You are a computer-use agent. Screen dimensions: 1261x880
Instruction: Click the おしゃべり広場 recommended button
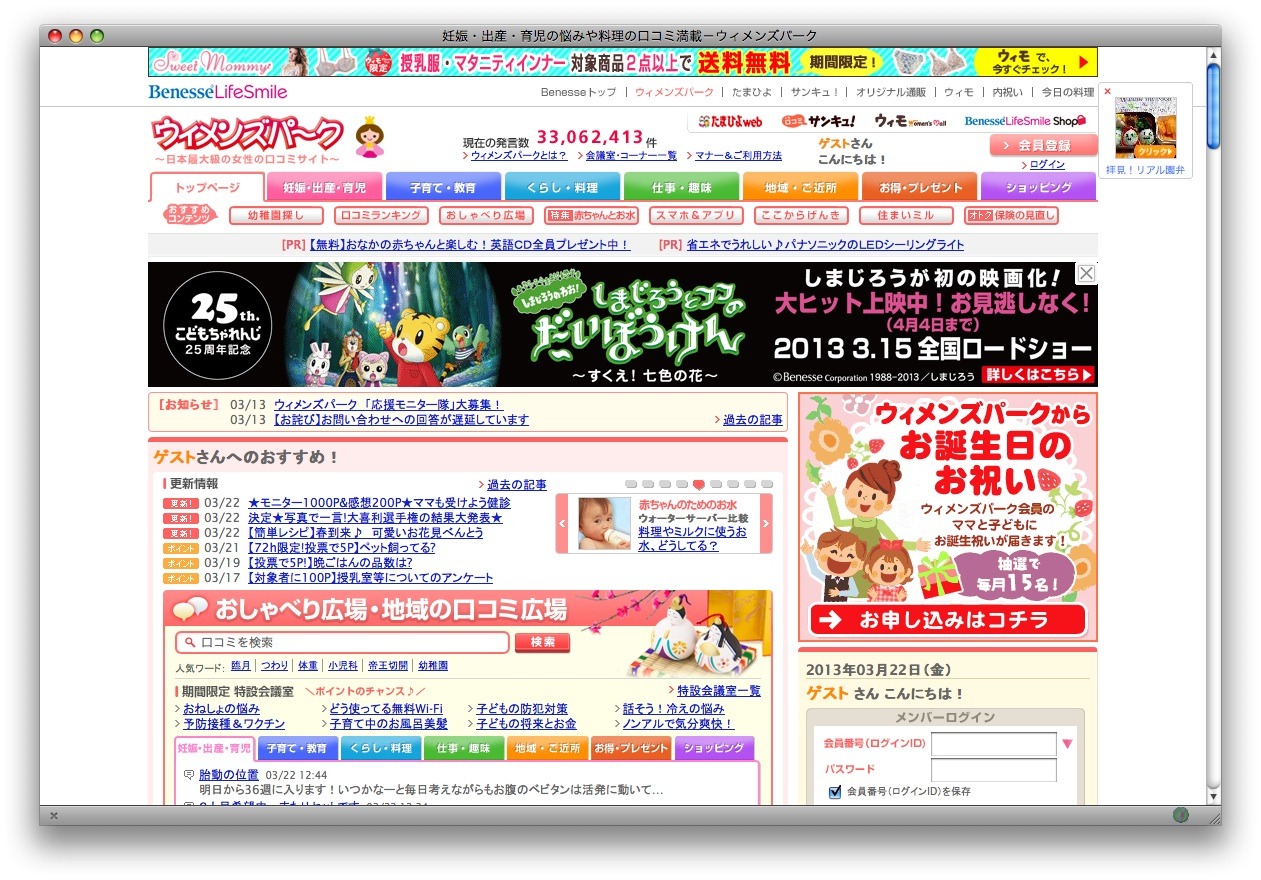[486, 215]
